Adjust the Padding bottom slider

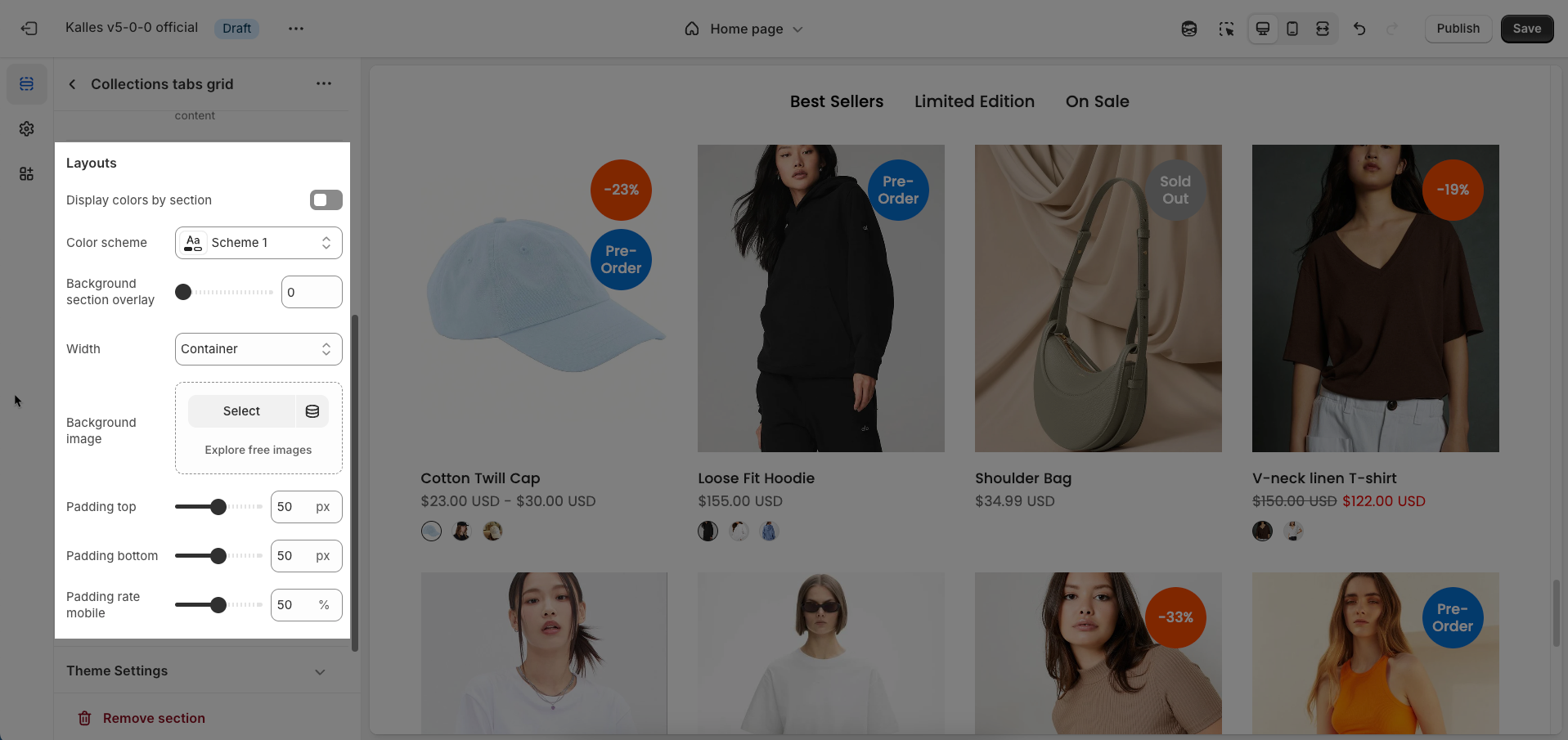218,556
